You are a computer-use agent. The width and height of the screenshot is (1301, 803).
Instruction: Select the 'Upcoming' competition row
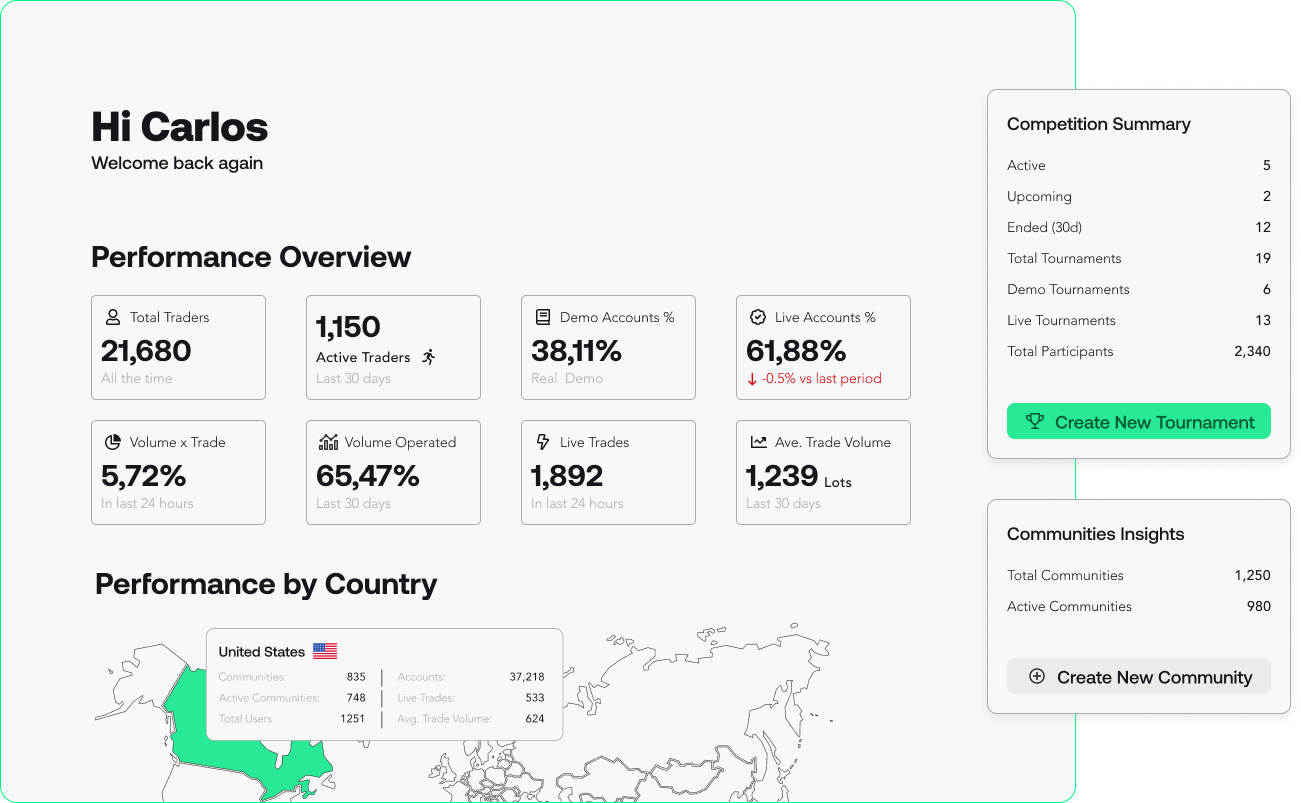click(1139, 197)
